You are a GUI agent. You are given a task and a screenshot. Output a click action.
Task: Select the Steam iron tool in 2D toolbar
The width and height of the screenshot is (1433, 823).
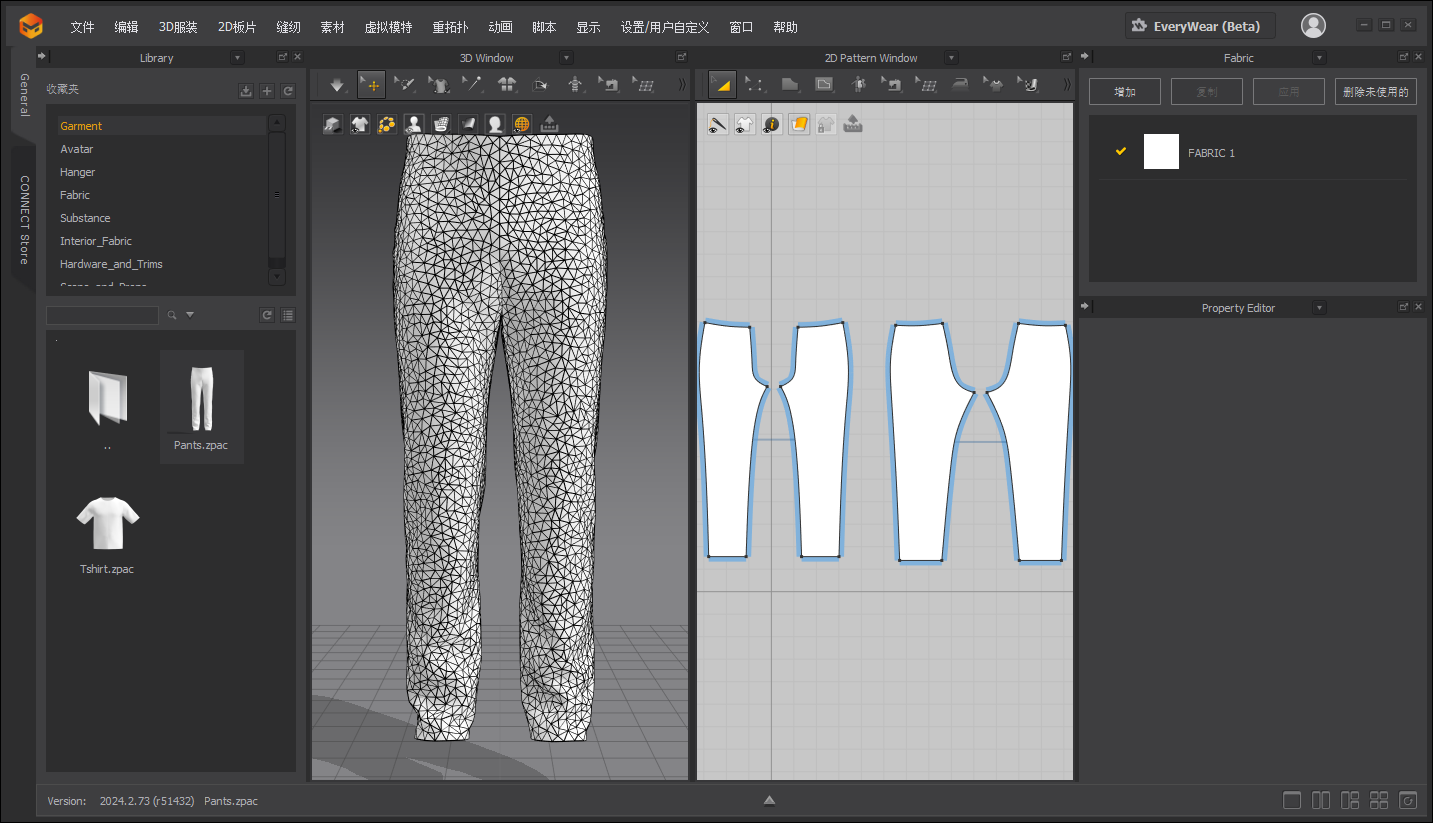tap(960, 85)
